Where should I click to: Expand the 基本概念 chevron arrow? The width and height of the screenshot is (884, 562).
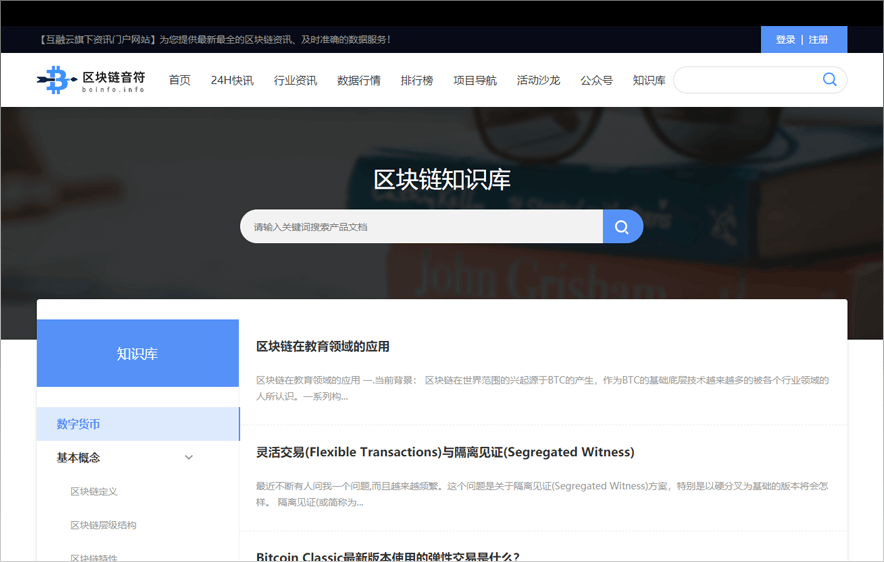click(x=189, y=458)
